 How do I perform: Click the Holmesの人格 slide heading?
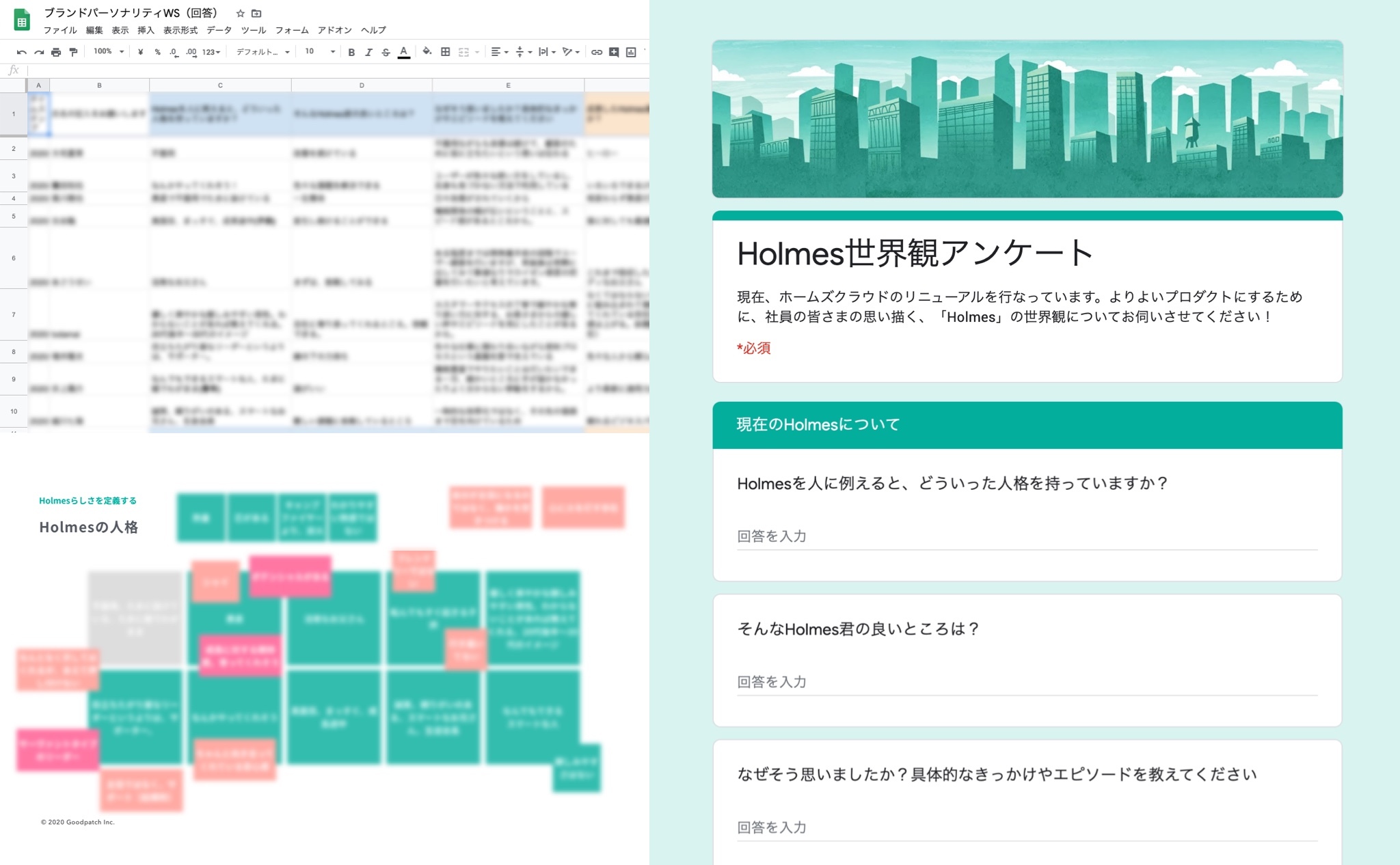coord(89,527)
